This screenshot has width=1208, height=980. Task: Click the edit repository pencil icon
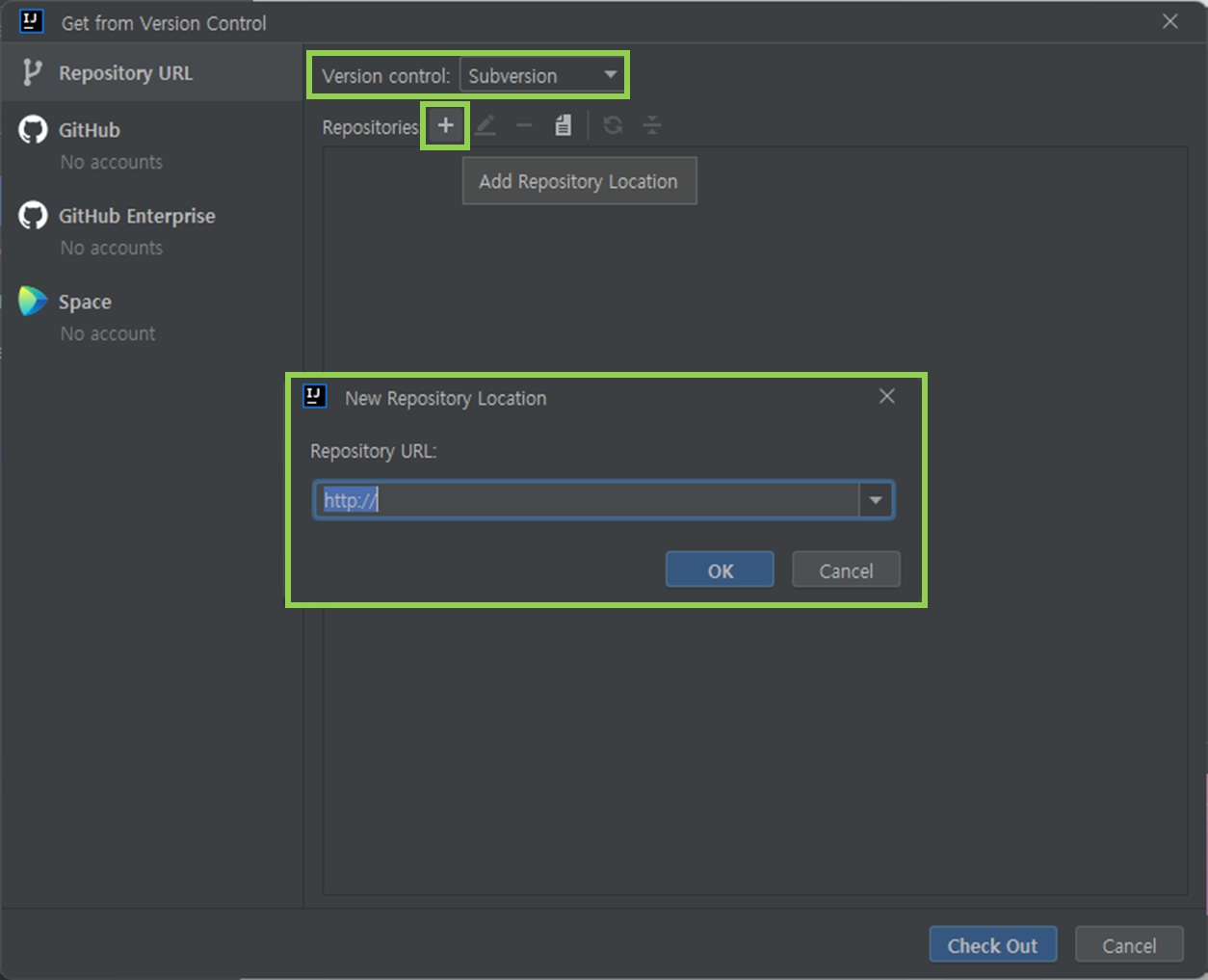486,125
